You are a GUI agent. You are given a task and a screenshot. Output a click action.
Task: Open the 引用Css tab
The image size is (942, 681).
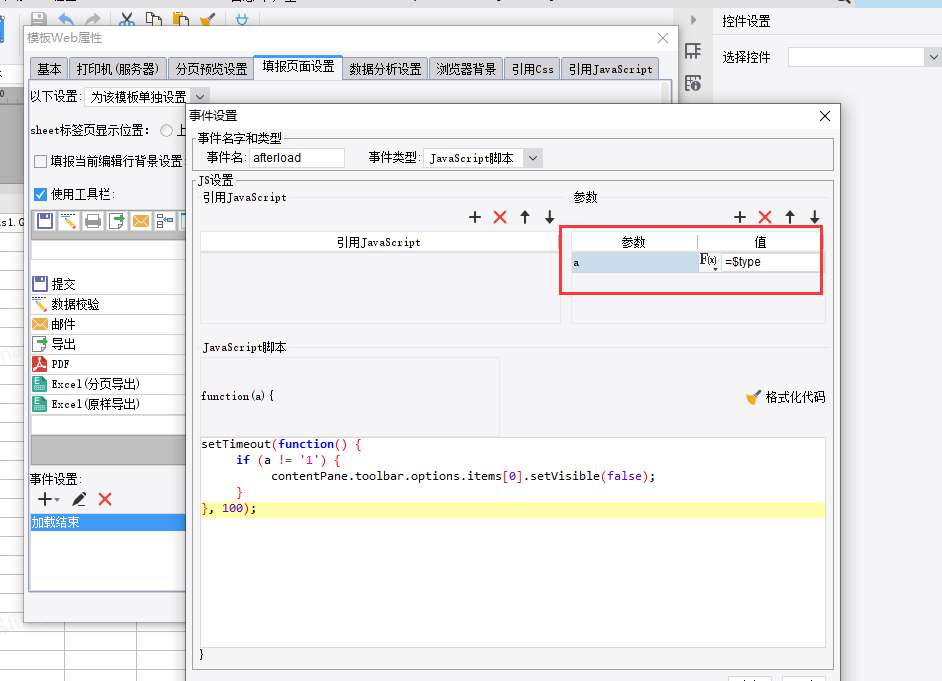532,69
